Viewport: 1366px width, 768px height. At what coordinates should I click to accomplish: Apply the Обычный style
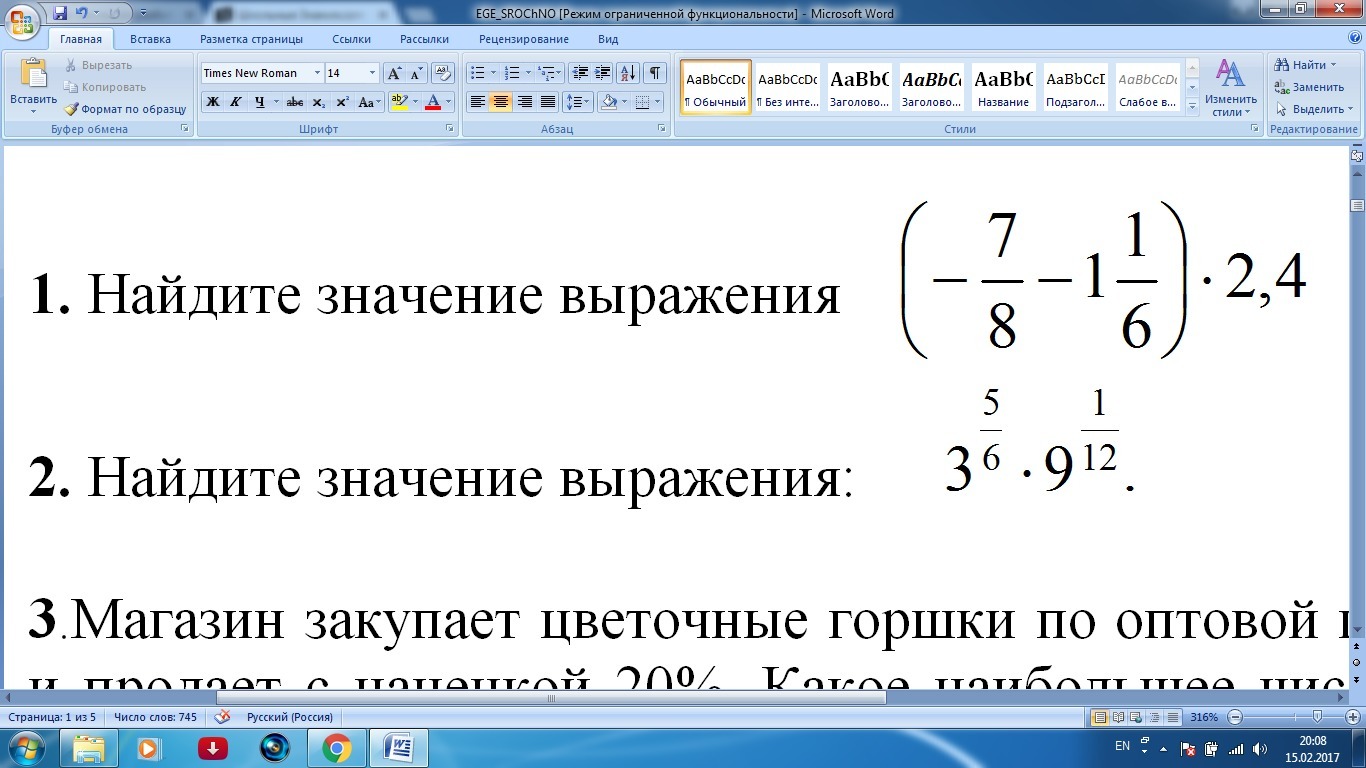(716, 87)
